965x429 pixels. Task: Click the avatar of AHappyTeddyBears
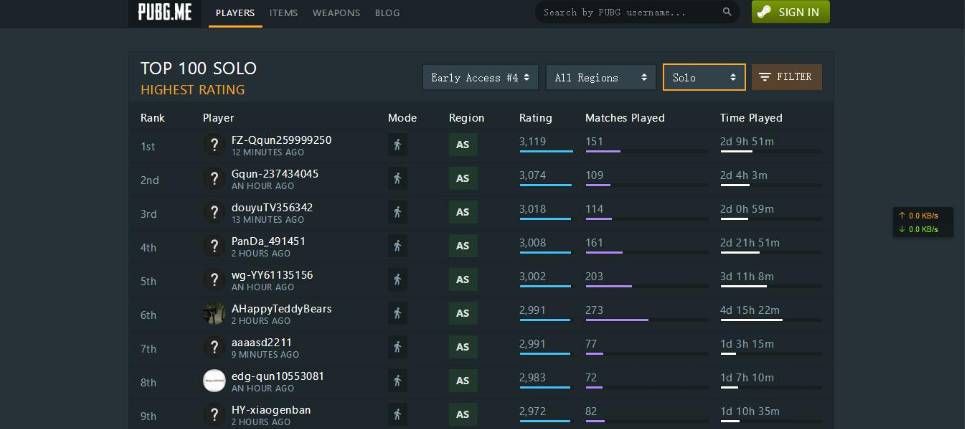coord(214,314)
